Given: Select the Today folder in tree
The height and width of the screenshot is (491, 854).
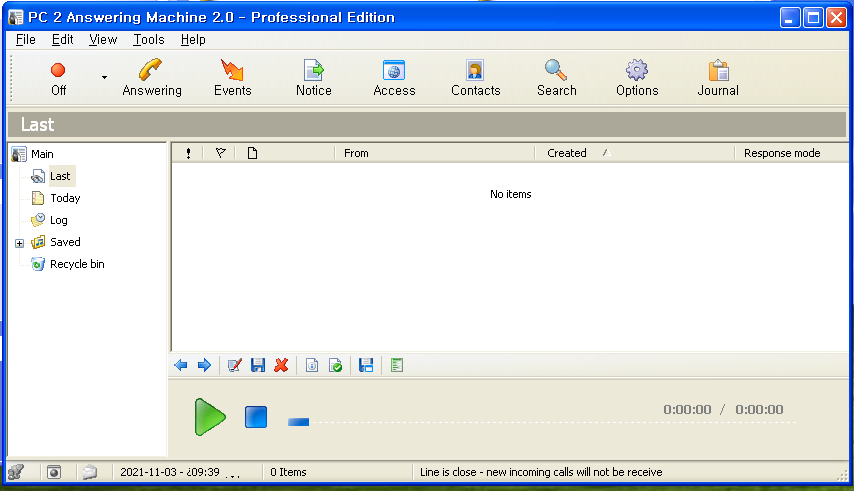Looking at the screenshot, I should point(65,198).
